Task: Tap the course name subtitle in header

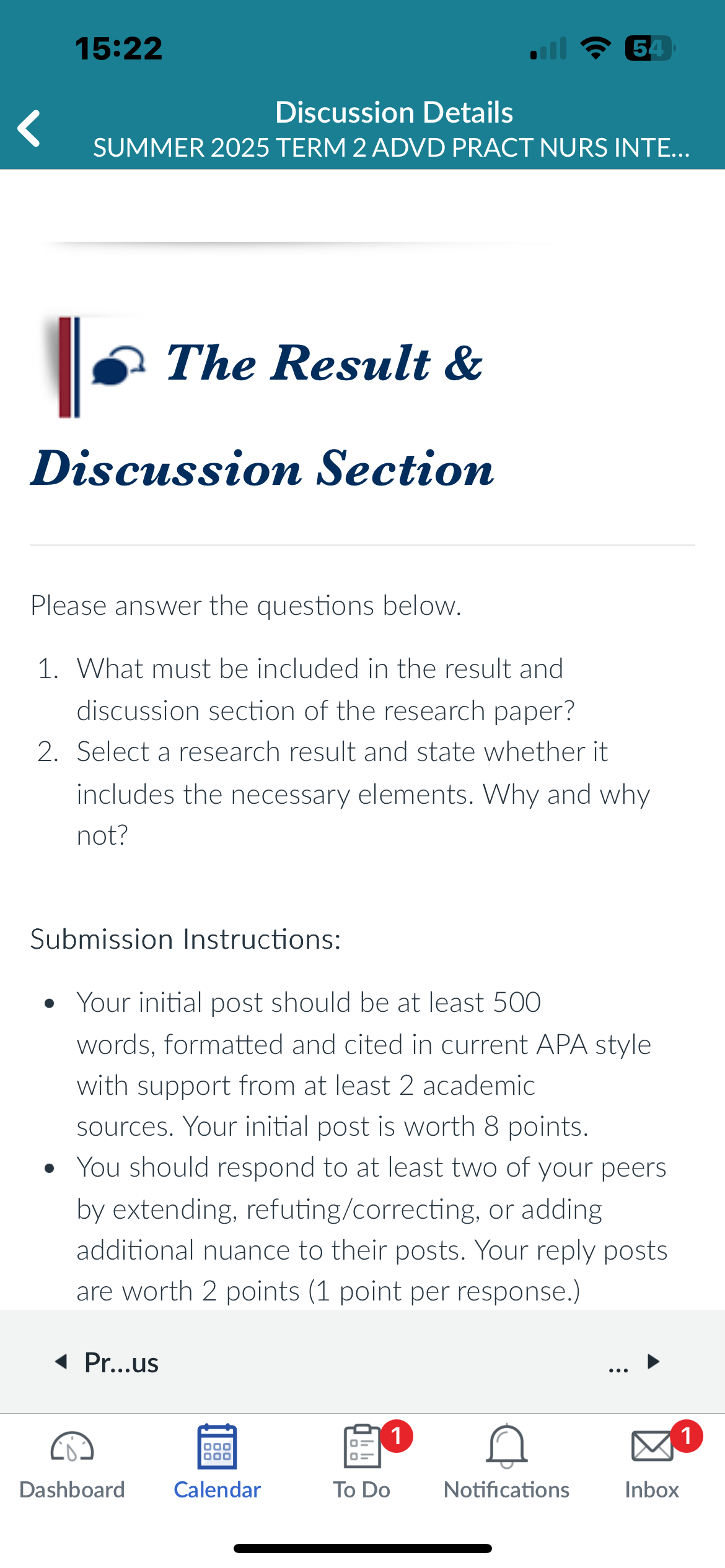Action: click(392, 147)
